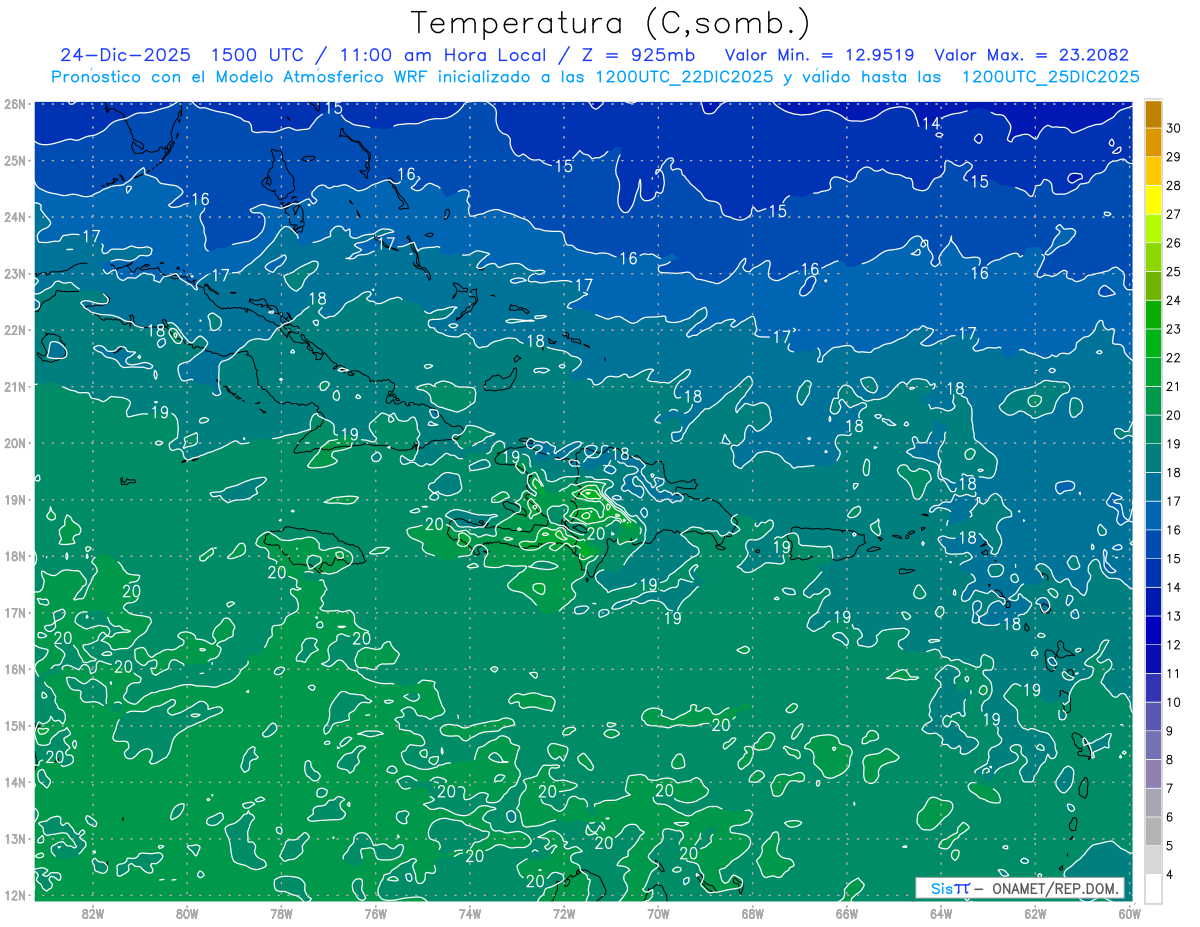Select initialization stamp '1200UTC_22DIC2025'
This screenshot has width=1200, height=927.
684,77
